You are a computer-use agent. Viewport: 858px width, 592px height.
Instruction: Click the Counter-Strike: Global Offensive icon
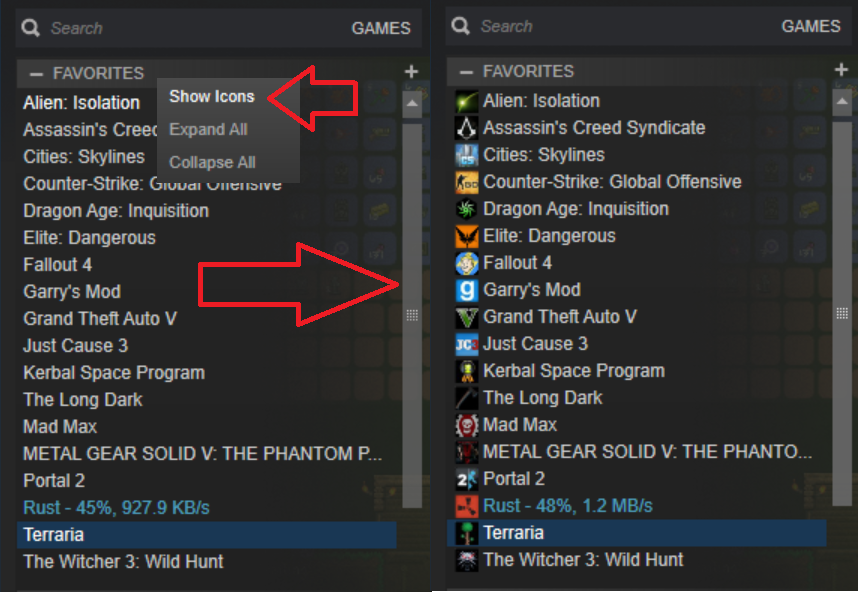tap(467, 182)
